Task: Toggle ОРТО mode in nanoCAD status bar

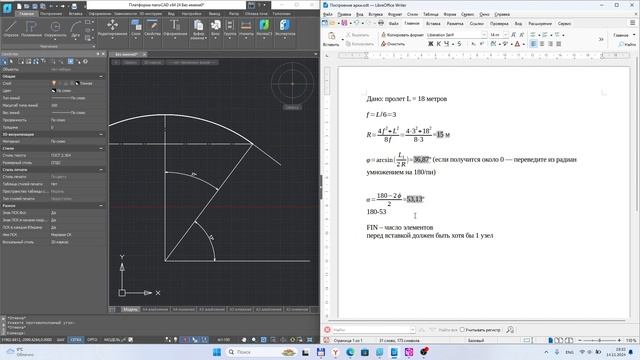Action: [92, 340]
